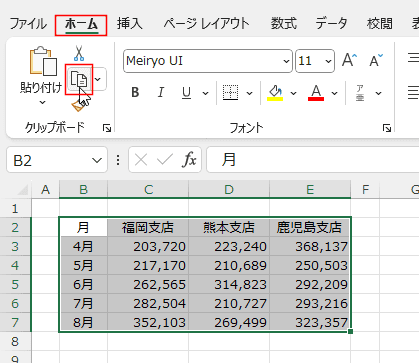The image size is (419, 363).
Task: Select the 7月 cell
Action: click(x=83, y=303)
